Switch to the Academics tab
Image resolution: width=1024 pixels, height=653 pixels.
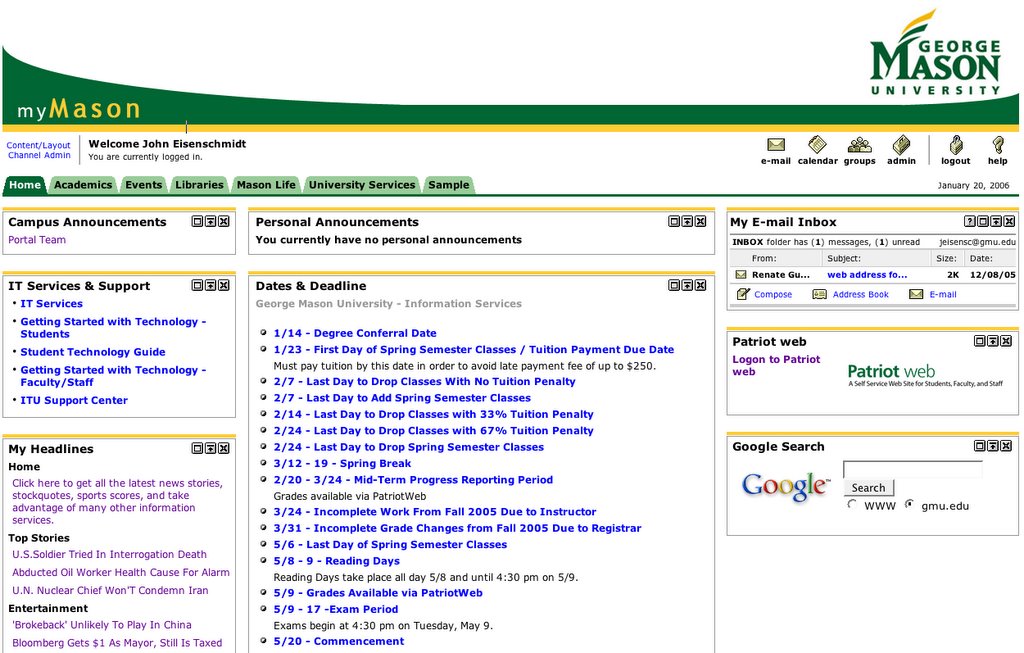click(x=83, y=185)
